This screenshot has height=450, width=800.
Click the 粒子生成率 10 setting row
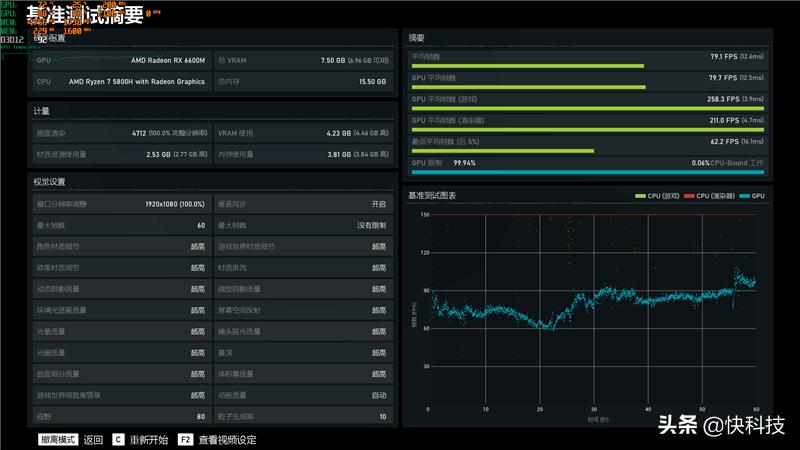302,416
